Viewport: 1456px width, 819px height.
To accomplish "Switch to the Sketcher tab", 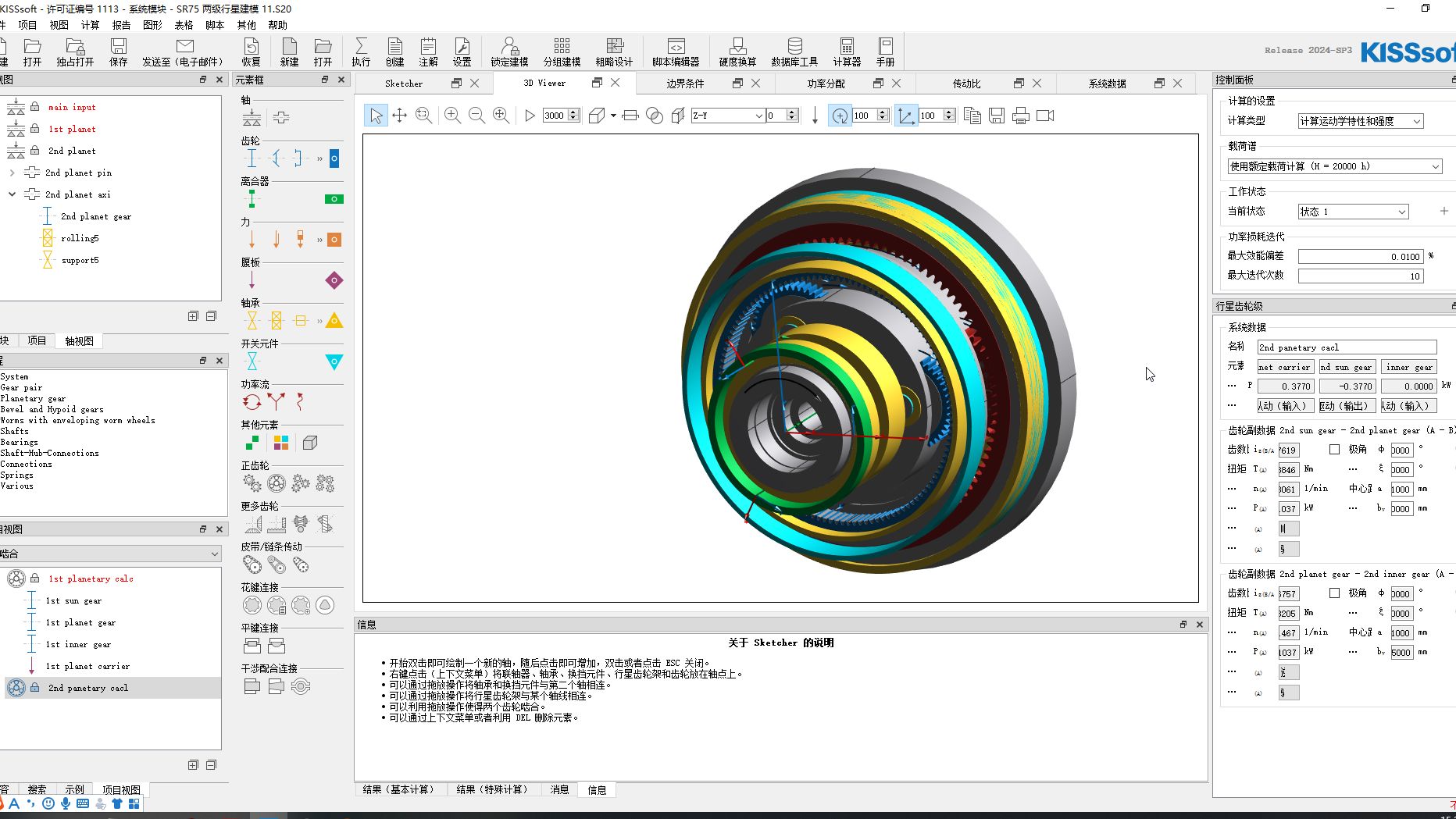I will click(404, 84).
